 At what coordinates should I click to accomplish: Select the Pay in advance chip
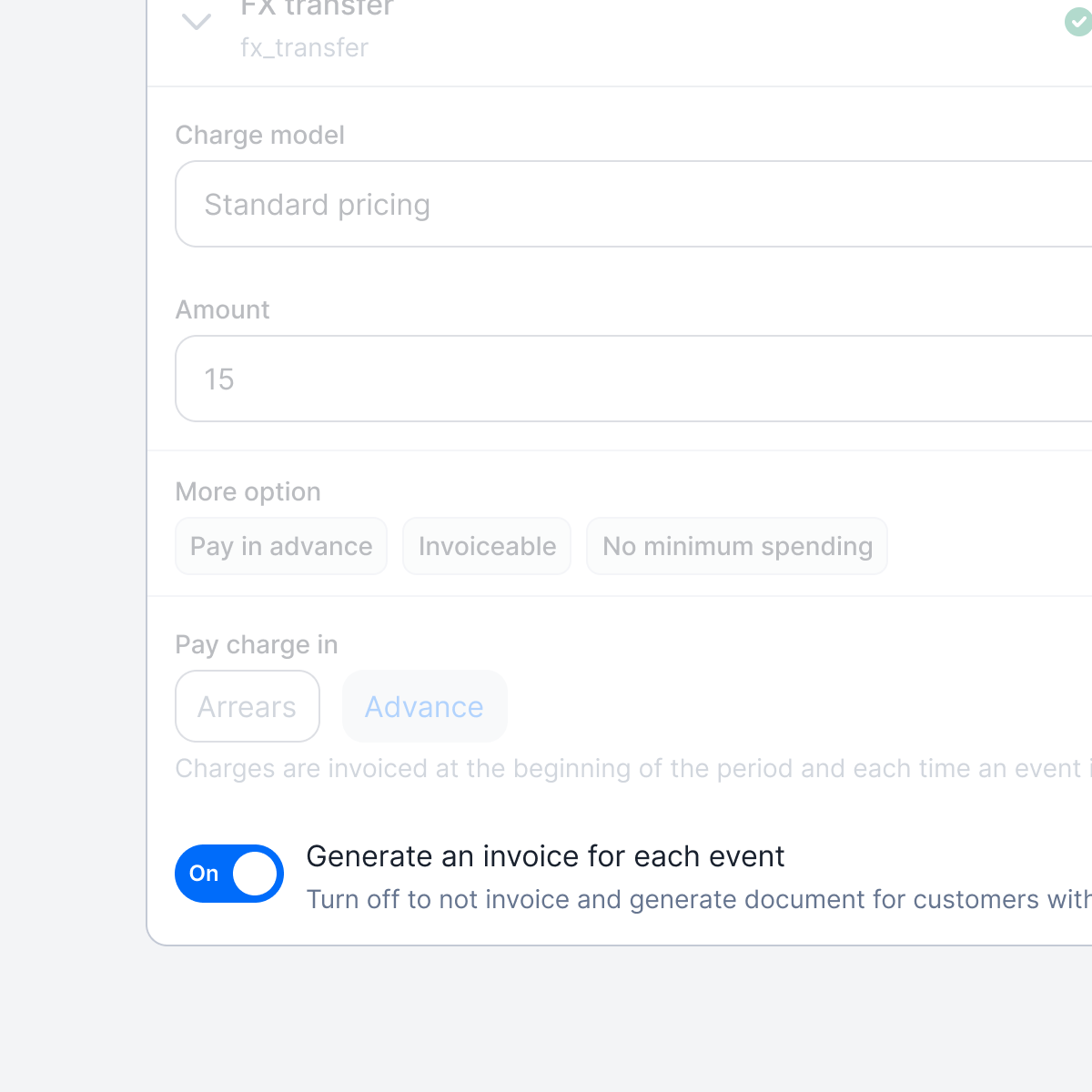click(281, 546)
